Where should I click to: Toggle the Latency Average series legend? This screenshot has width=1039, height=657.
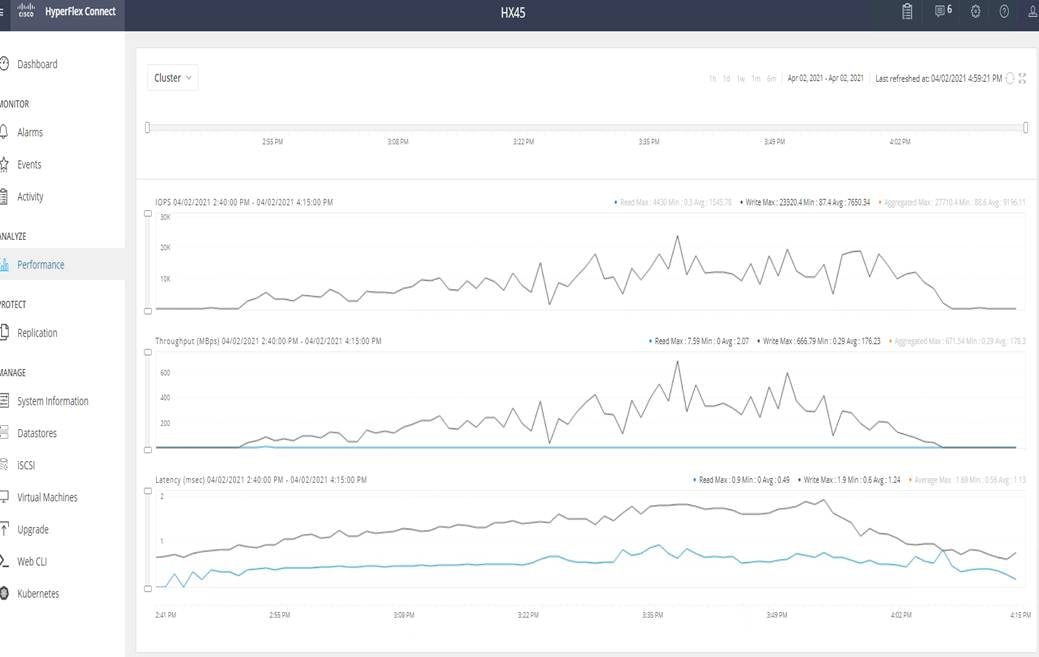[967, 480]
